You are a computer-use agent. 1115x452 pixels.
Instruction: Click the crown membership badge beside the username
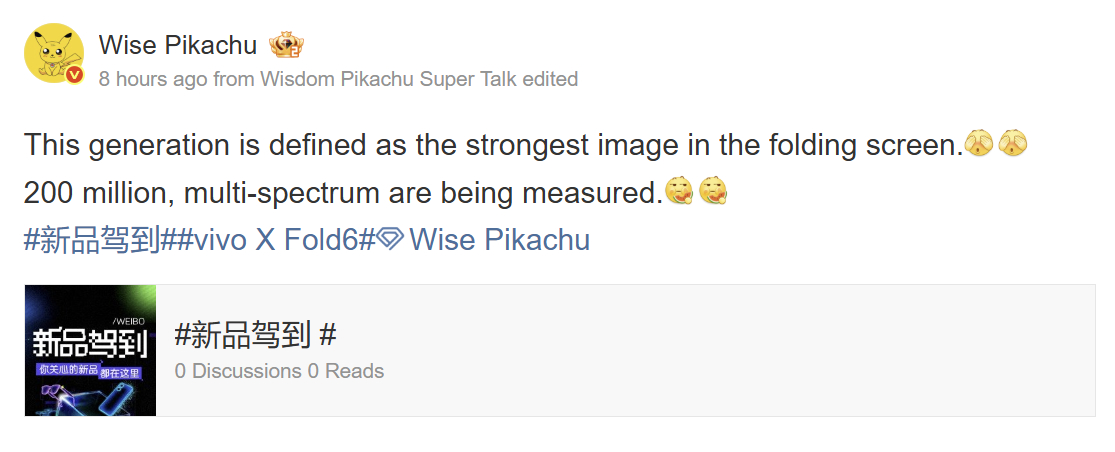tap(286, 45)
